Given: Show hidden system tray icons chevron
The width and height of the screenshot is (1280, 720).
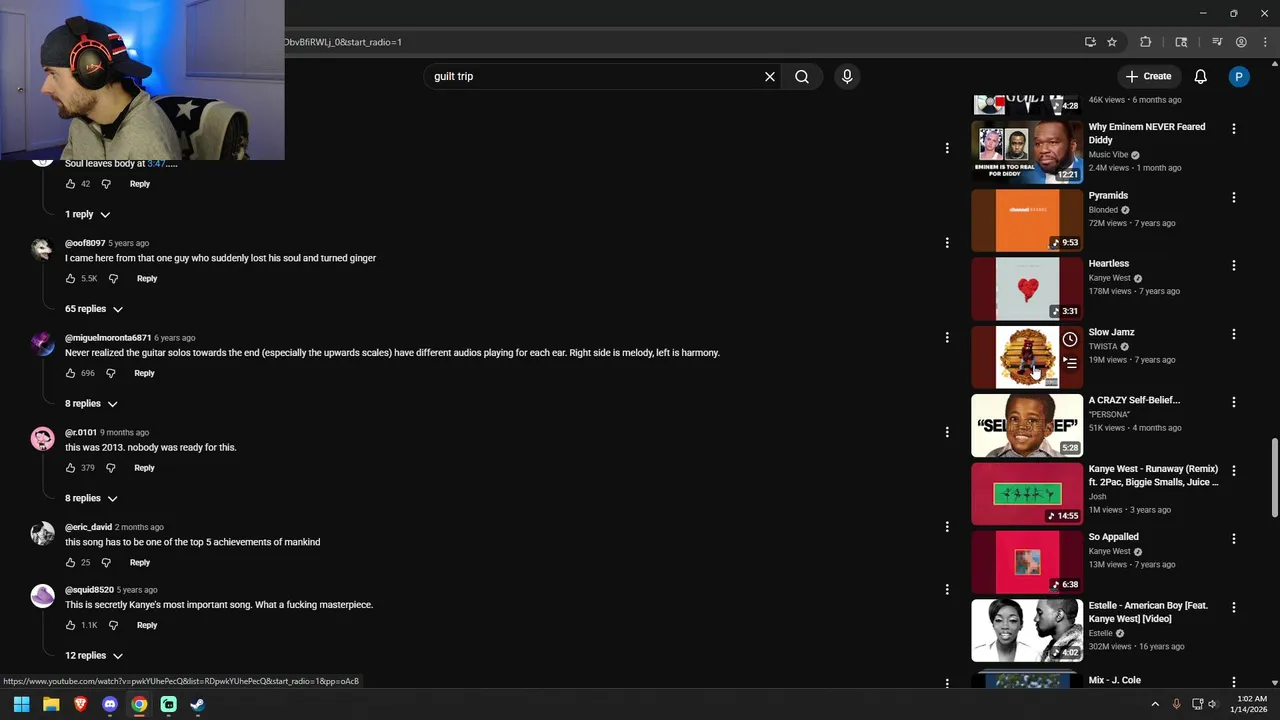Looking at the screenshot, I should (x=1155, y=704).
